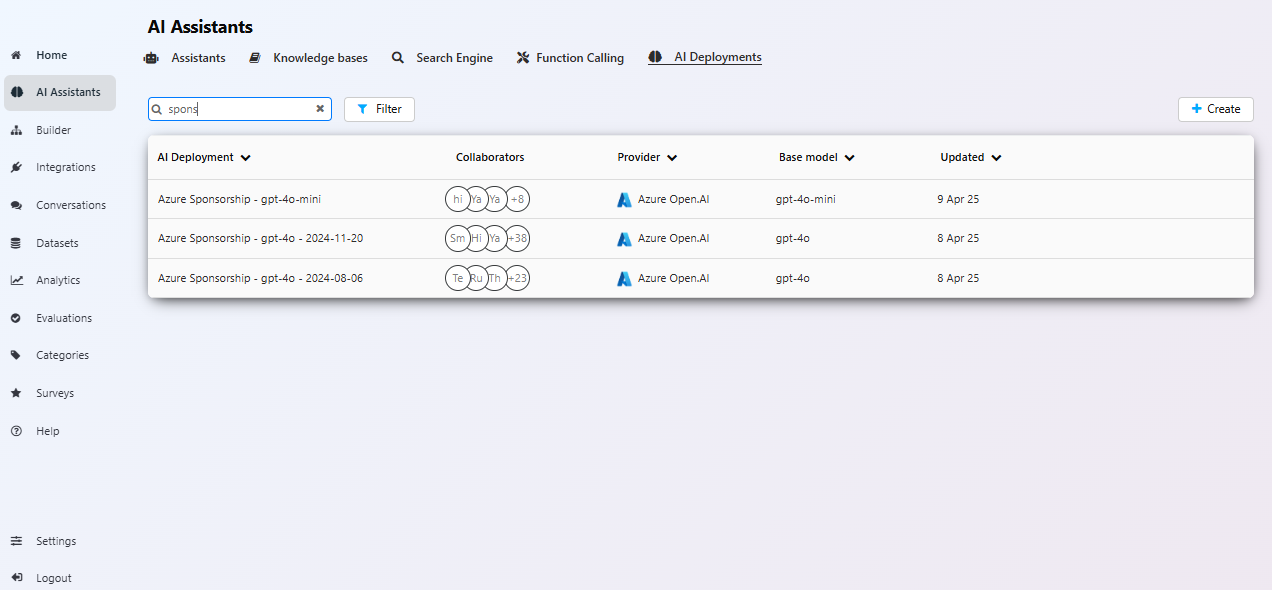Click the Azure logo in the 2024-08-06 row

pyautogui.click(x=624, y=279)
